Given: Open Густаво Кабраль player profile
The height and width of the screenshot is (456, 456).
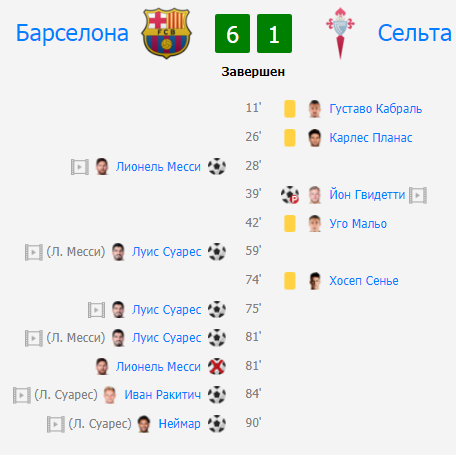Looking at the screenshot, I should (376, 109).
